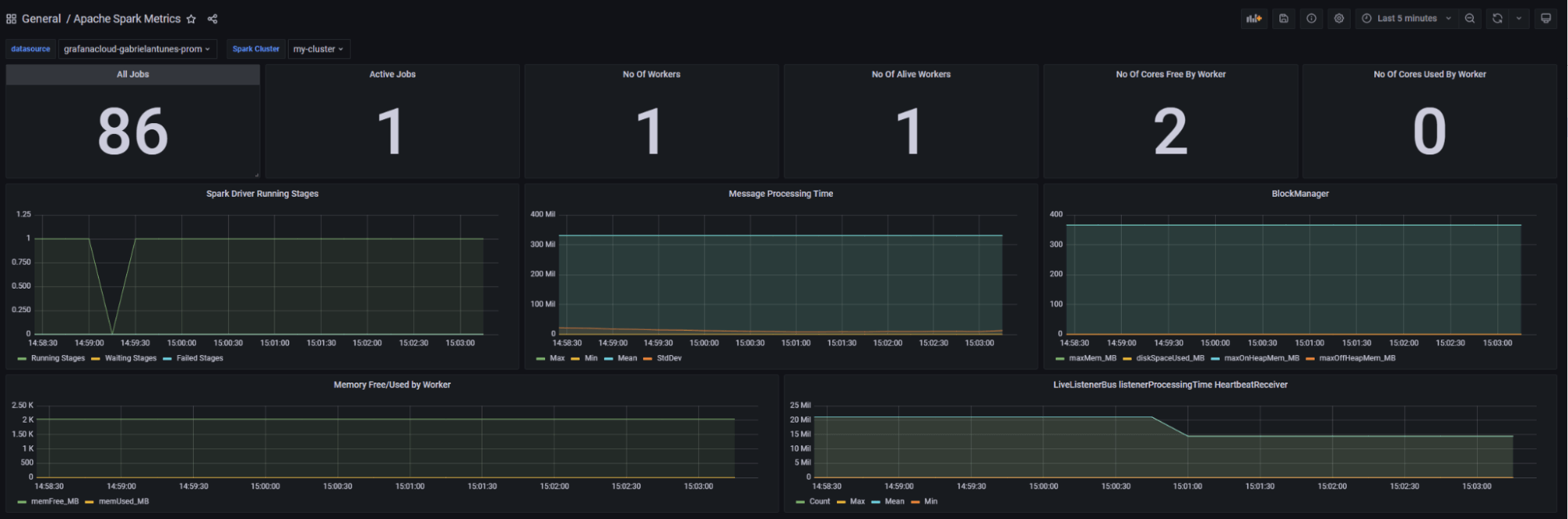Toggle Running Stages series in the legend
The width and height of the screenshot is (1568, 519).
pyautogui.click(x=57, y=358)
